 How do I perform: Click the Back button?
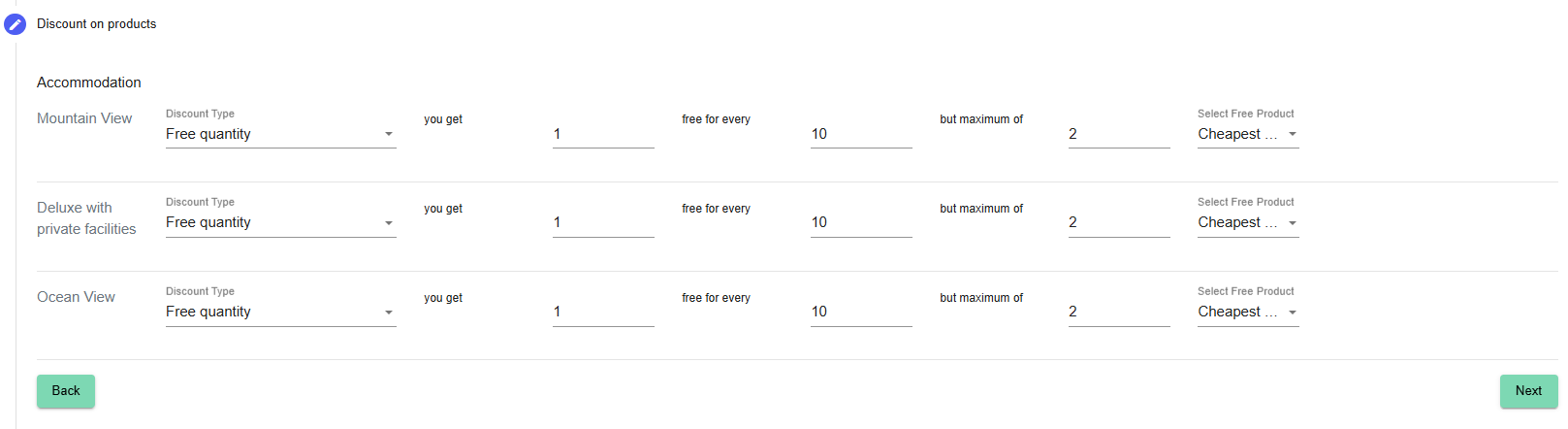tap(66, 391)
